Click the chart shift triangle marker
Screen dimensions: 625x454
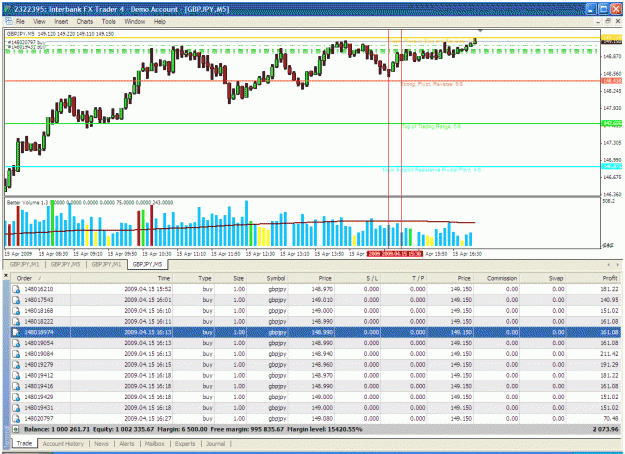tap(480, 30)
